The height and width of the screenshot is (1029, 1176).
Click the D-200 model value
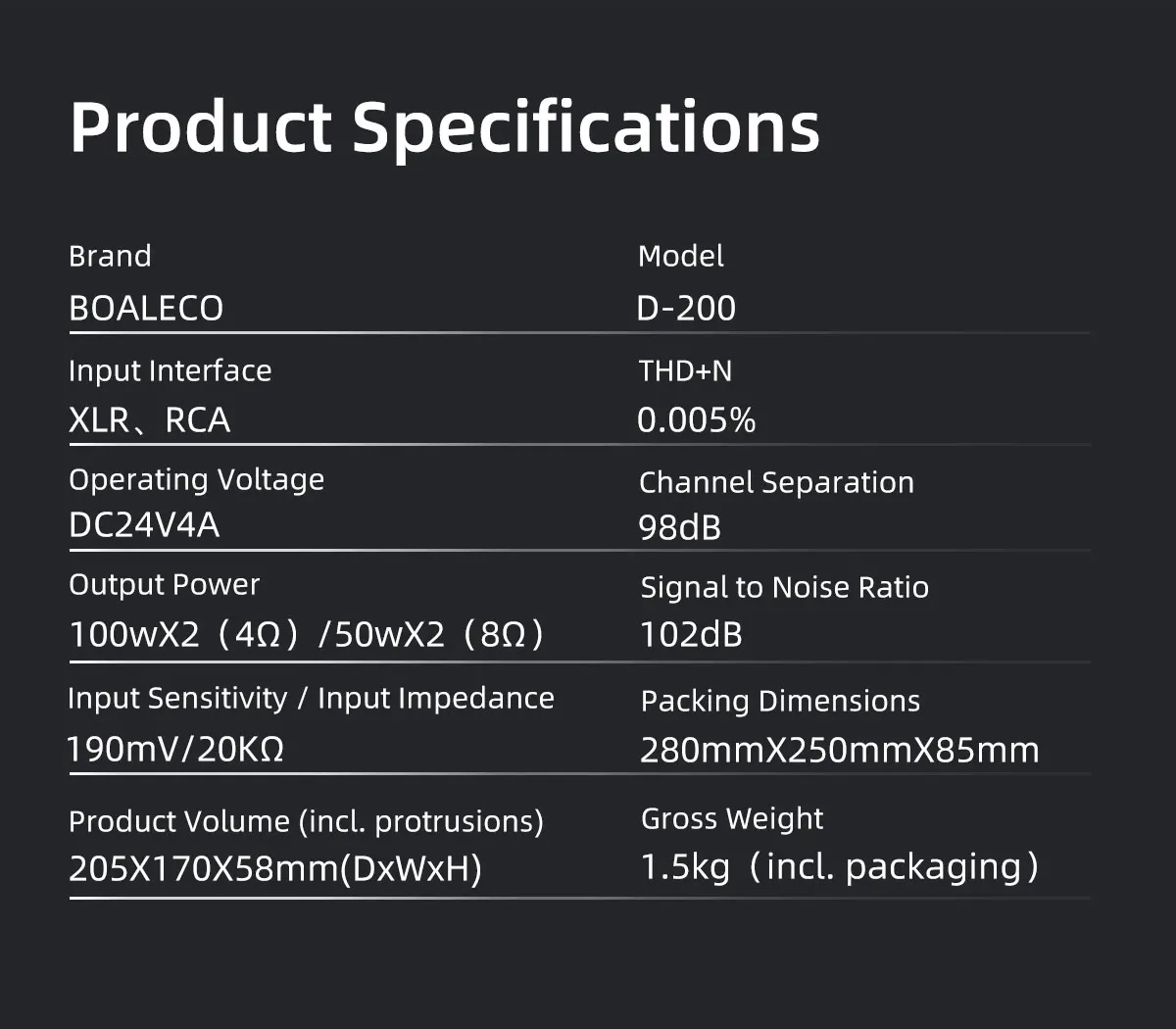(686, 309)
